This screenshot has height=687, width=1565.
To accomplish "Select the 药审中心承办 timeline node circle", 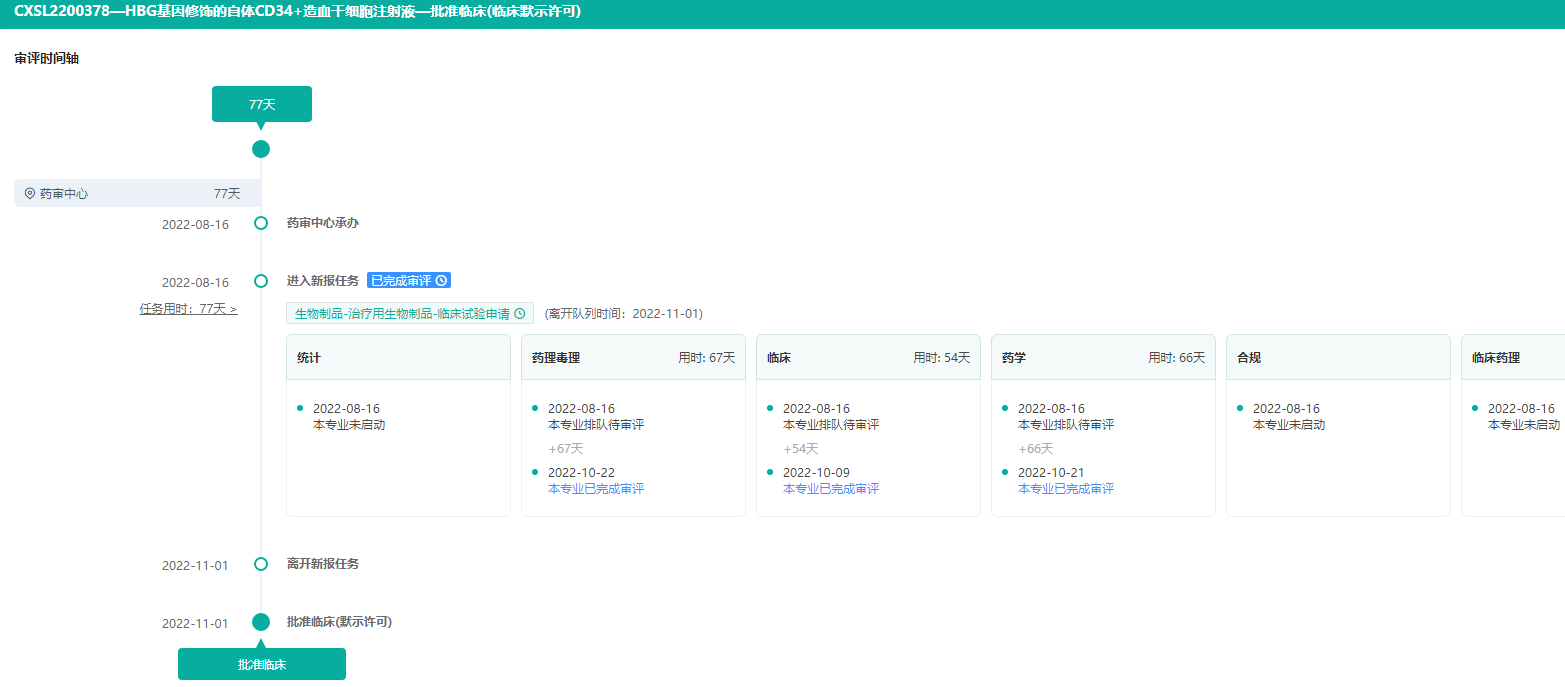I will [x=261, y=223].
